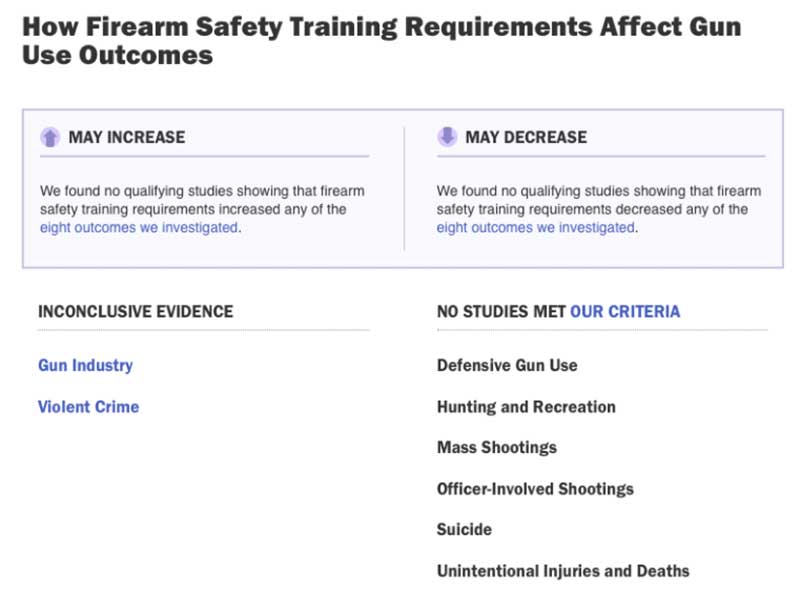This screenshot has width=800, height=594.
Task: Open 'eight outcomes we investigated' link under May Increase
Action: coord(139,228)
